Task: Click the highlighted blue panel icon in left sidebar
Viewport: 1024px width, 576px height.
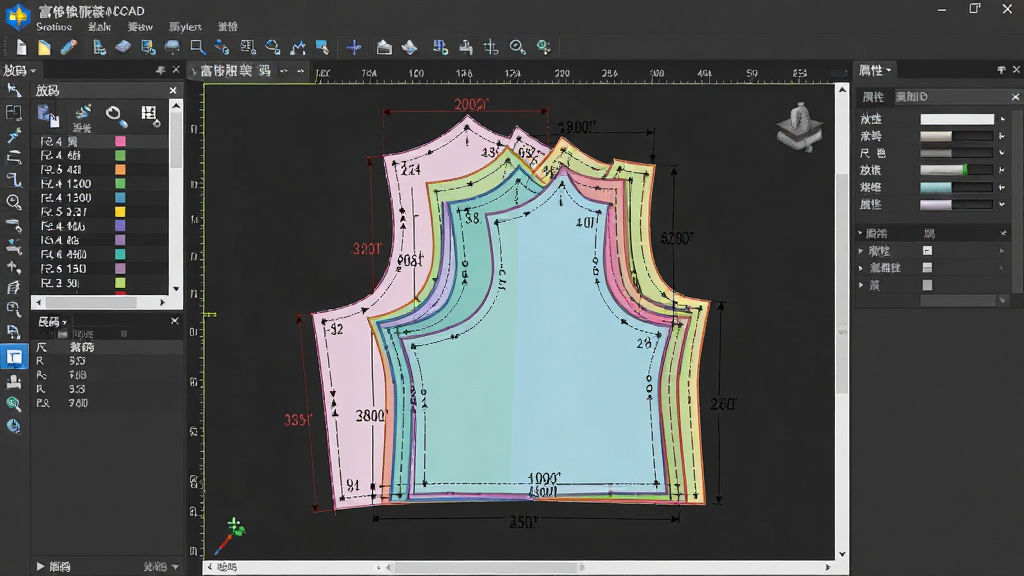Action: tap(14, 357)
